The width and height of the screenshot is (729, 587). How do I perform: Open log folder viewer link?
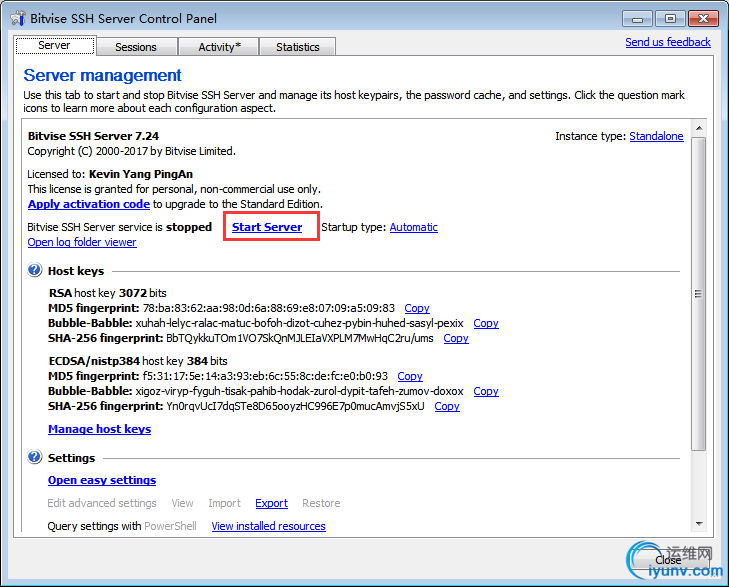tap(82, 242)
